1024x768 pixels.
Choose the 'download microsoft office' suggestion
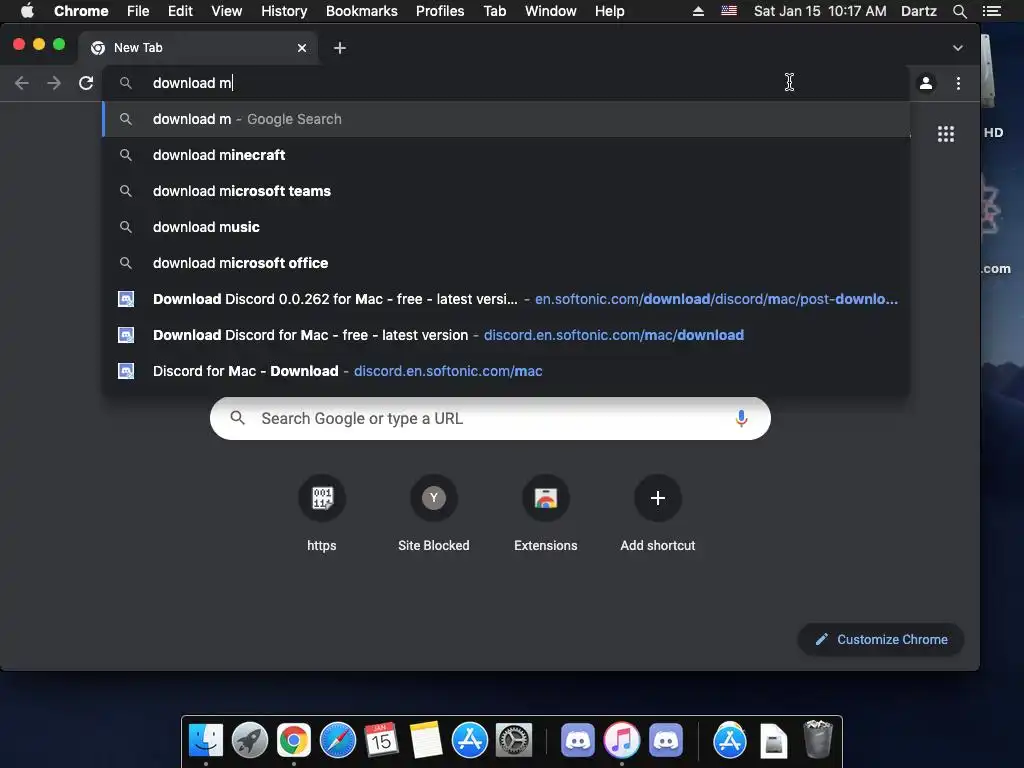pyautogui.click(x=506, y=263)
